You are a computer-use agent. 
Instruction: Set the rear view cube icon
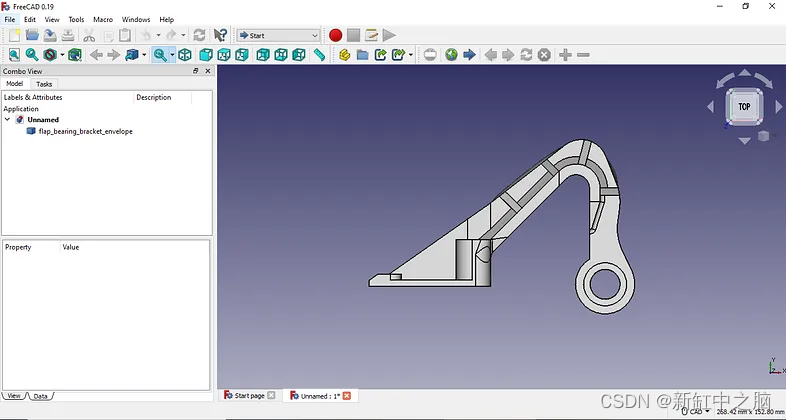pyautogui.click(x=263, y=55)
